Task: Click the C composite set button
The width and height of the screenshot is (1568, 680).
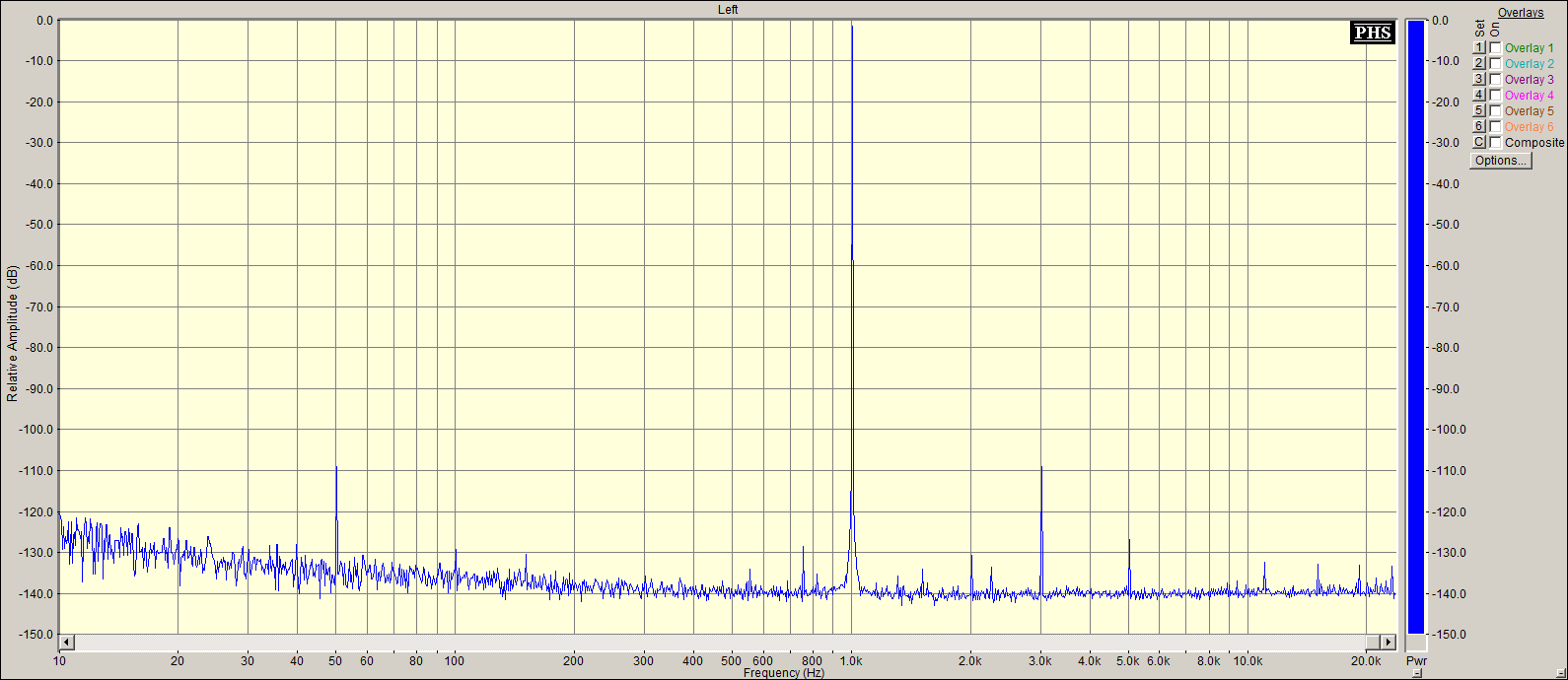Action: point(1478,142)
